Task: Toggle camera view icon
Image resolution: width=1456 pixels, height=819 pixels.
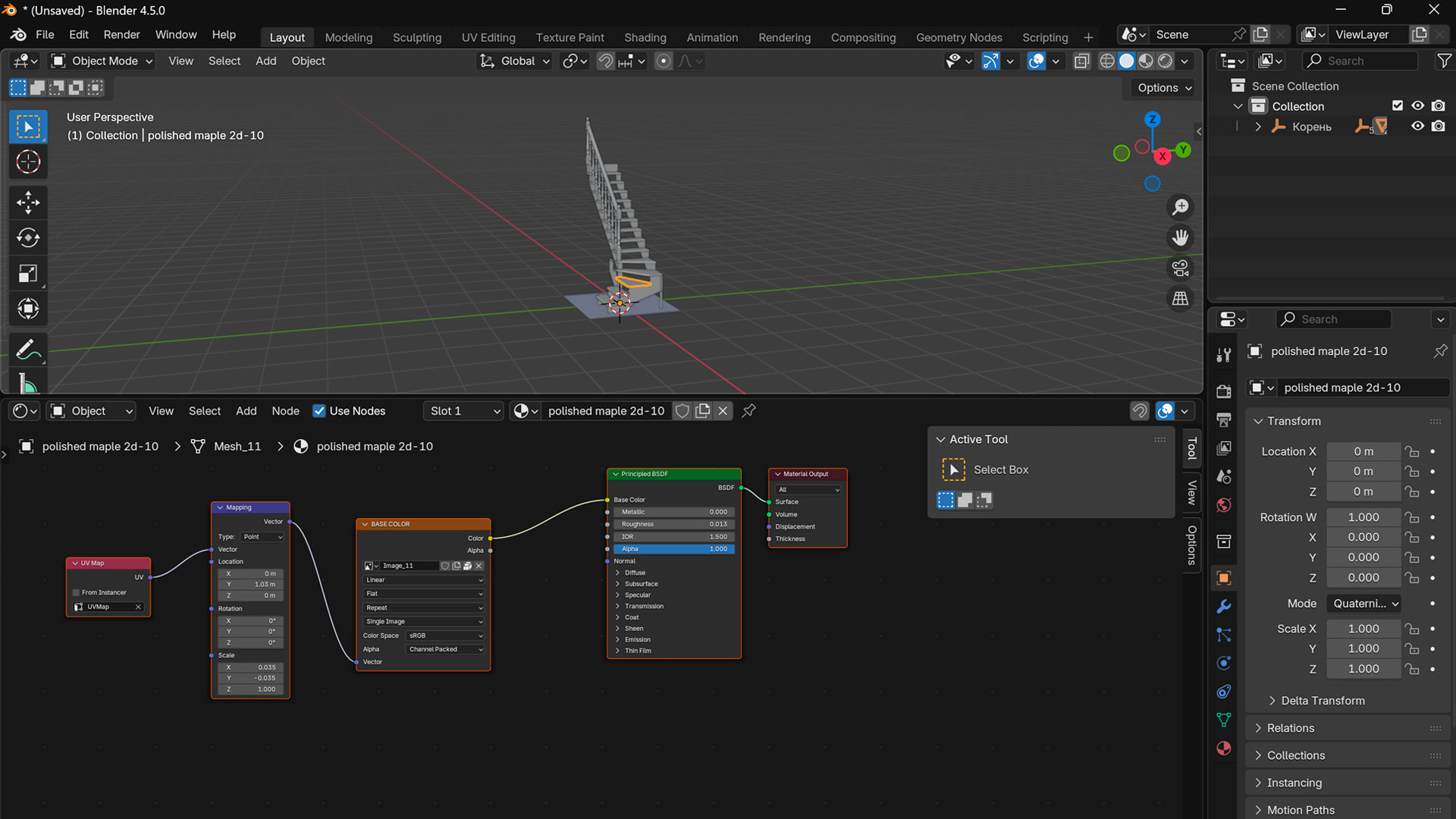Action: (1180, 268)
